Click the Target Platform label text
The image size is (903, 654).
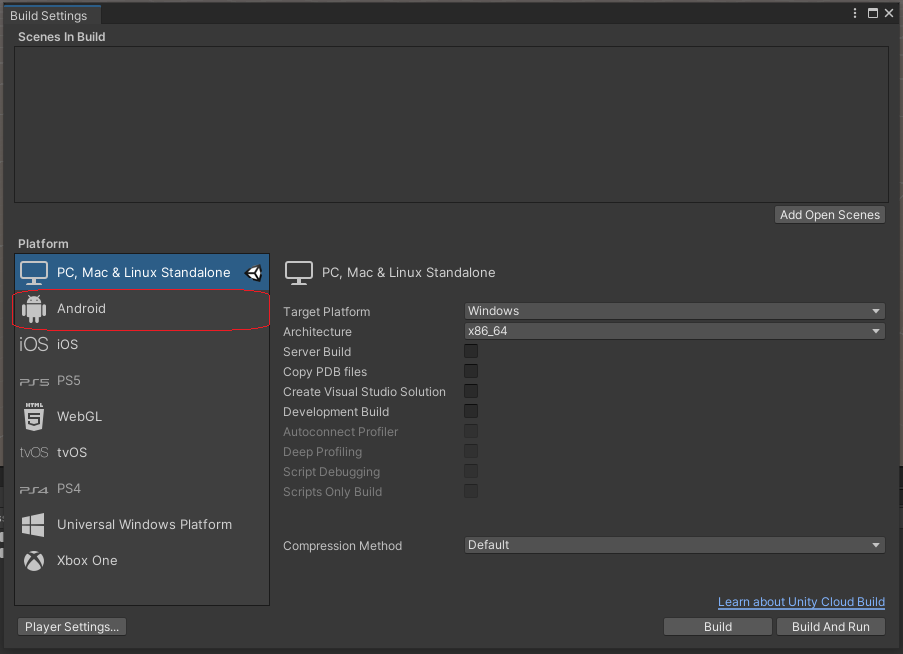pyautogui.click(x=327, y=312)
